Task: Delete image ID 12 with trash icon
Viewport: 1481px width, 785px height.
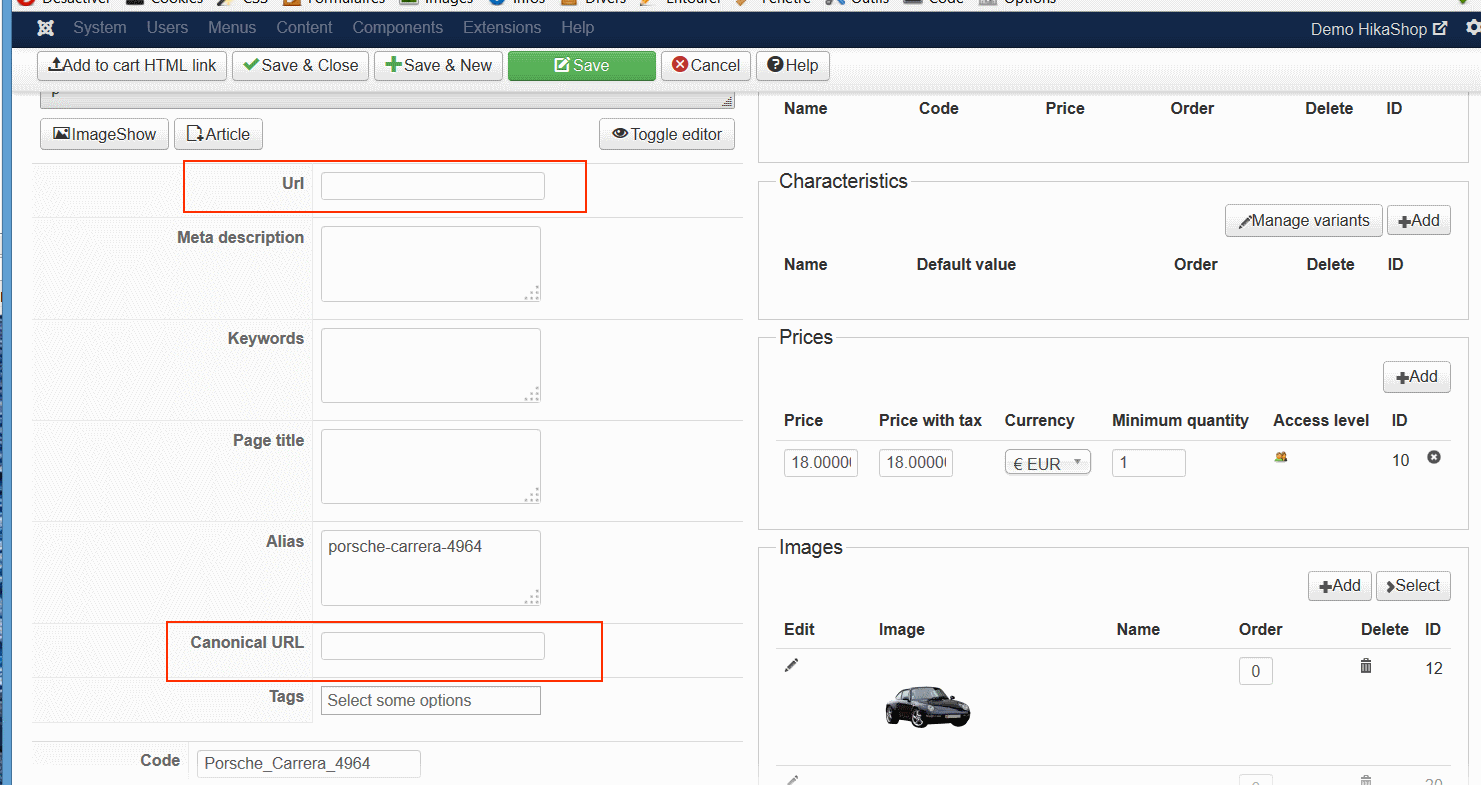Action: 1366,665
